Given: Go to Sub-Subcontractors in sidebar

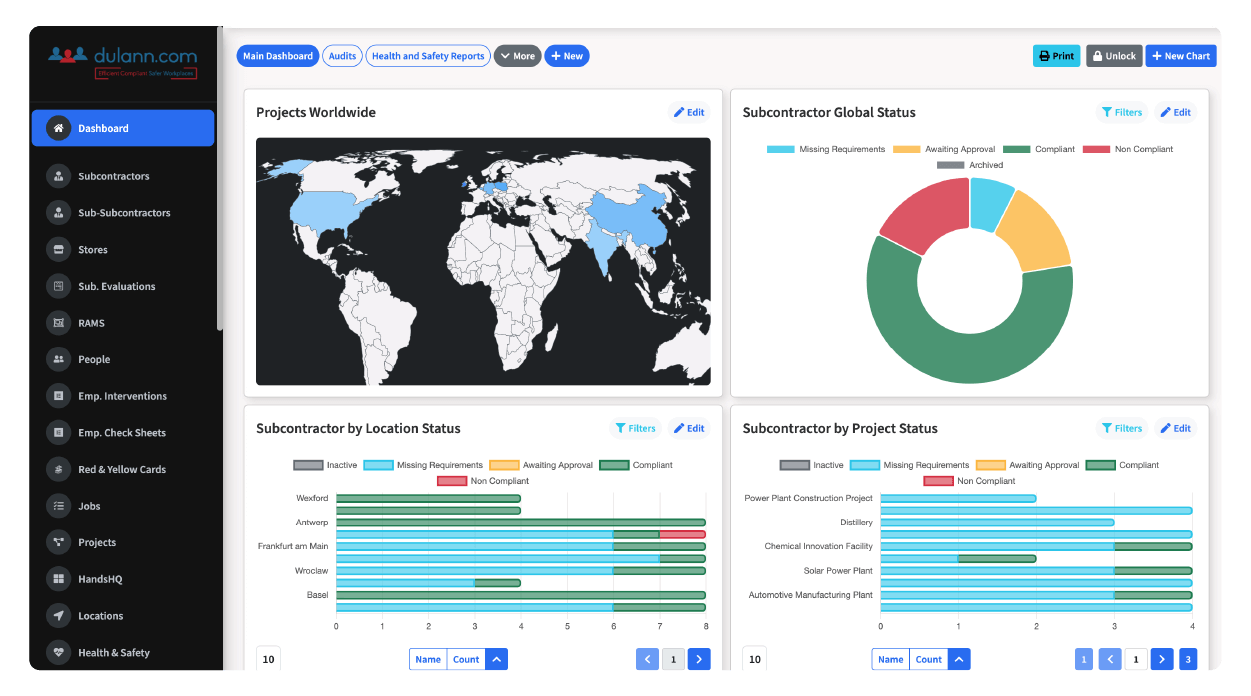Looking at the screenshot, I should click(x=123, y=213).
